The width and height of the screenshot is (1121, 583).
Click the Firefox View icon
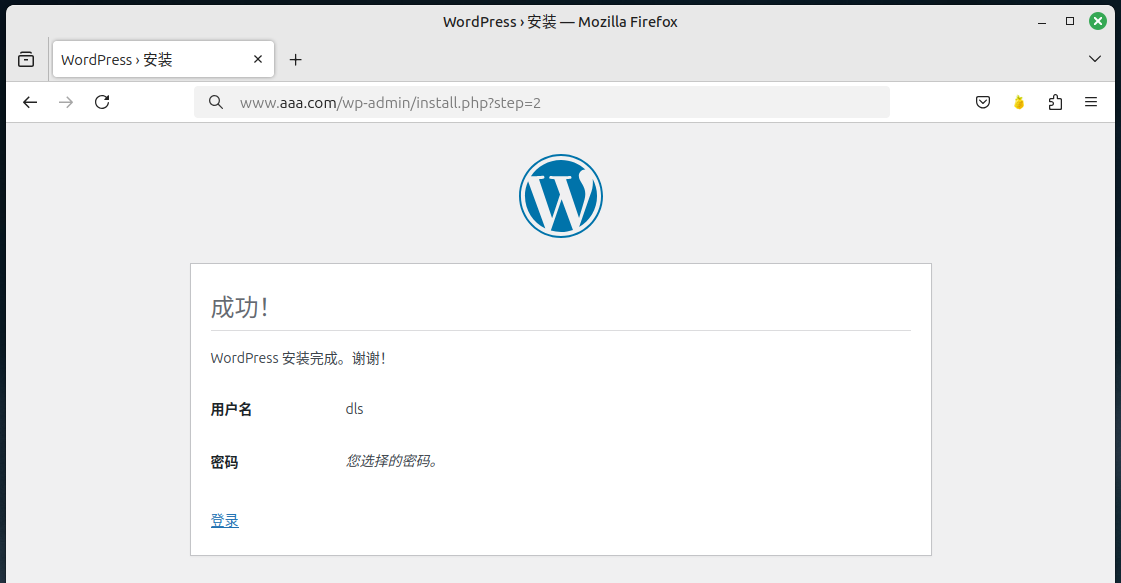26,59
